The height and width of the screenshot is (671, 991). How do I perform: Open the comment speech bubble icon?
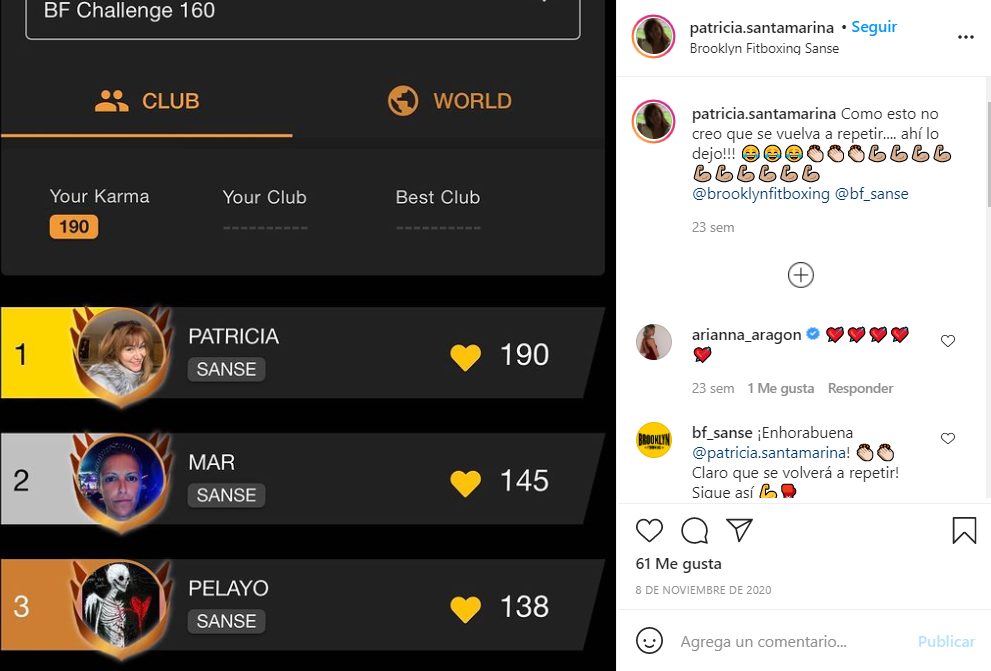click(694, 530)
